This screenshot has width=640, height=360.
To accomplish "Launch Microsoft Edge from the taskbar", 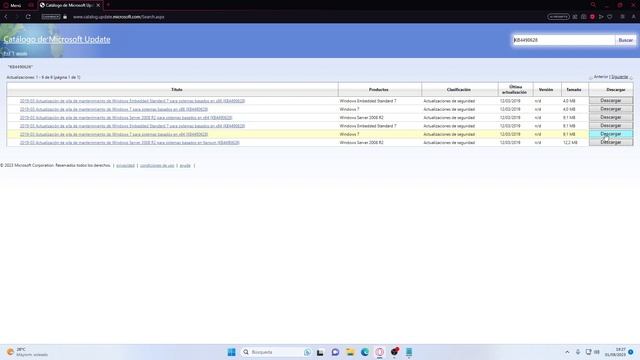I will (x=364, y=352).
